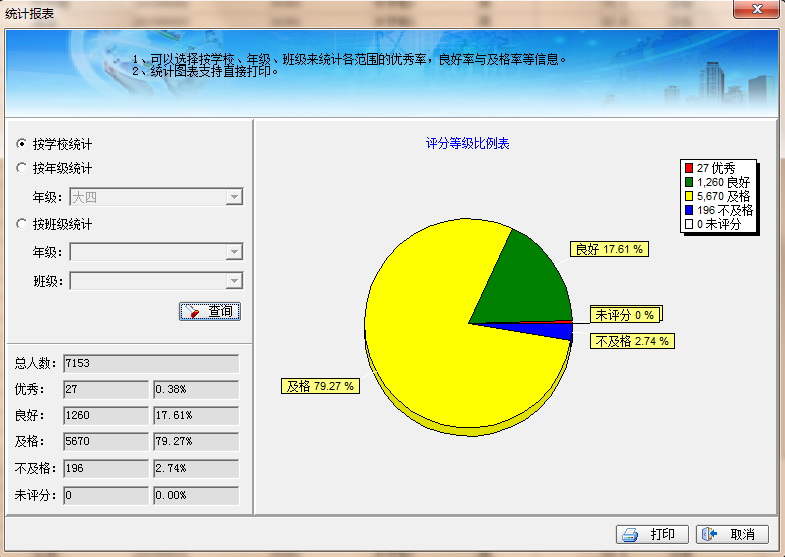Click the 优秀 count field showing 27
785x557 pixels.
pyautogui.click(x=106, y=389)
